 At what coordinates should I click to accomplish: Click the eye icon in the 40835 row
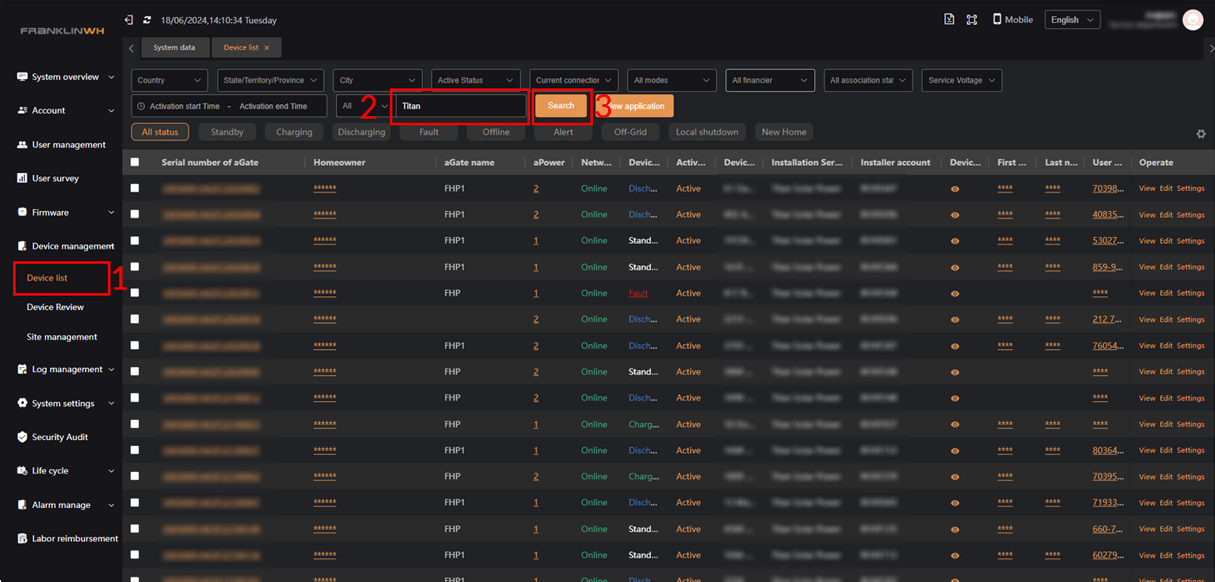(955, 214)
